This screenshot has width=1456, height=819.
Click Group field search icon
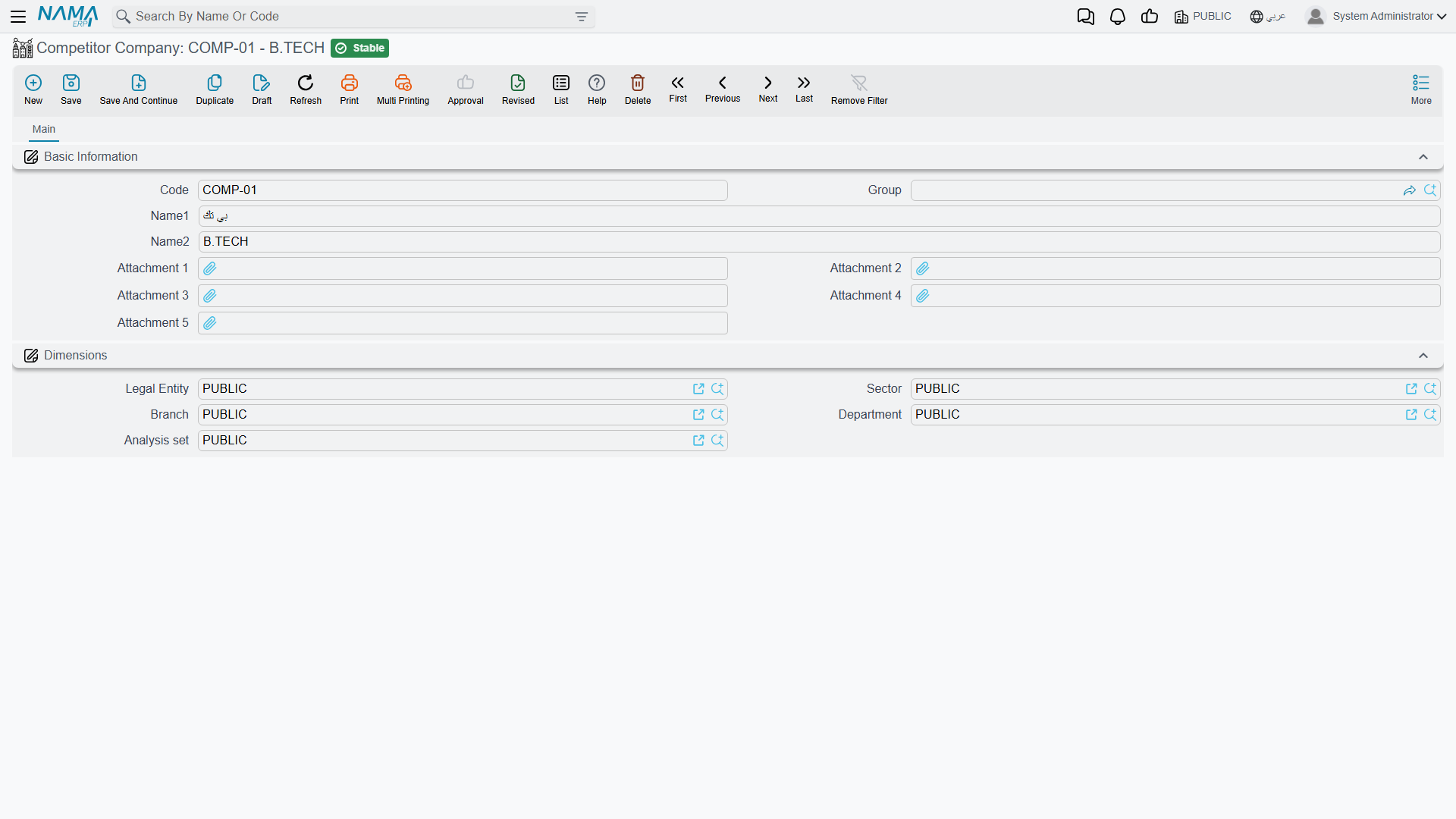tap(1430, 190)
